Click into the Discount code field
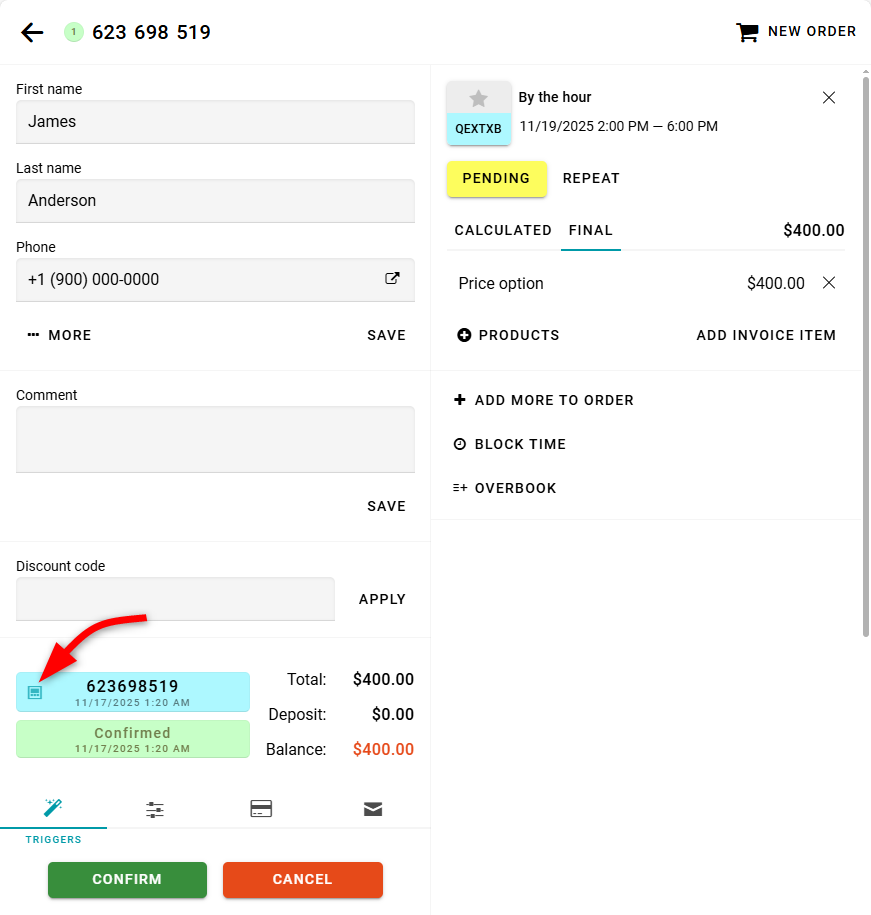871x915 pixels. (175, 599)
